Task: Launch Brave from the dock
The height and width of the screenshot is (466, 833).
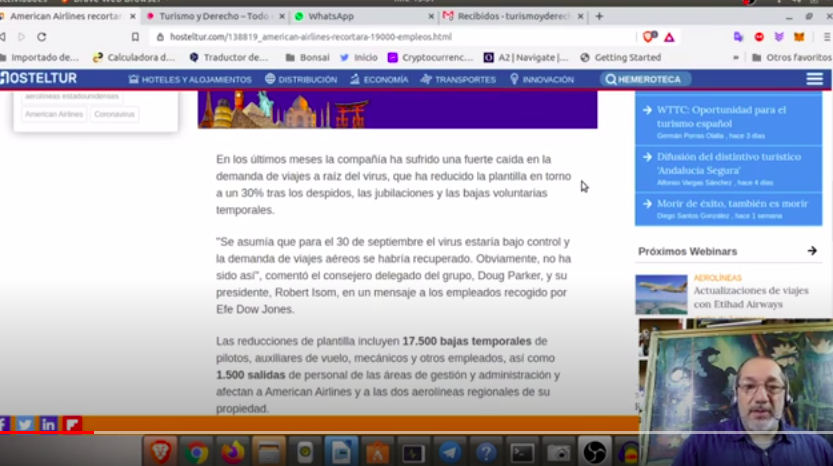Action: (x=160, y=452)
